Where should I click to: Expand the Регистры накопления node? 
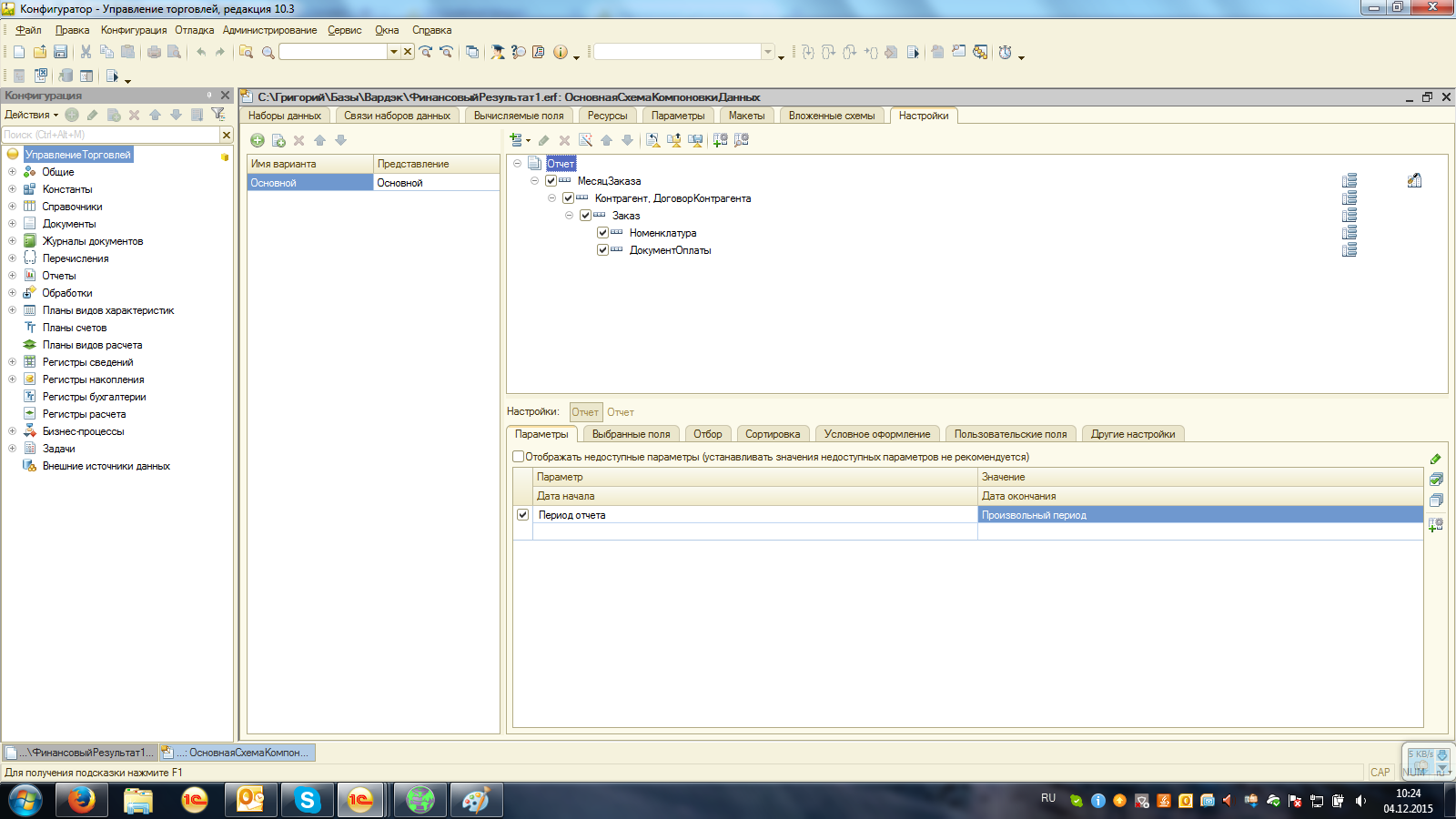pyautogui.click(x=12, y=379)
